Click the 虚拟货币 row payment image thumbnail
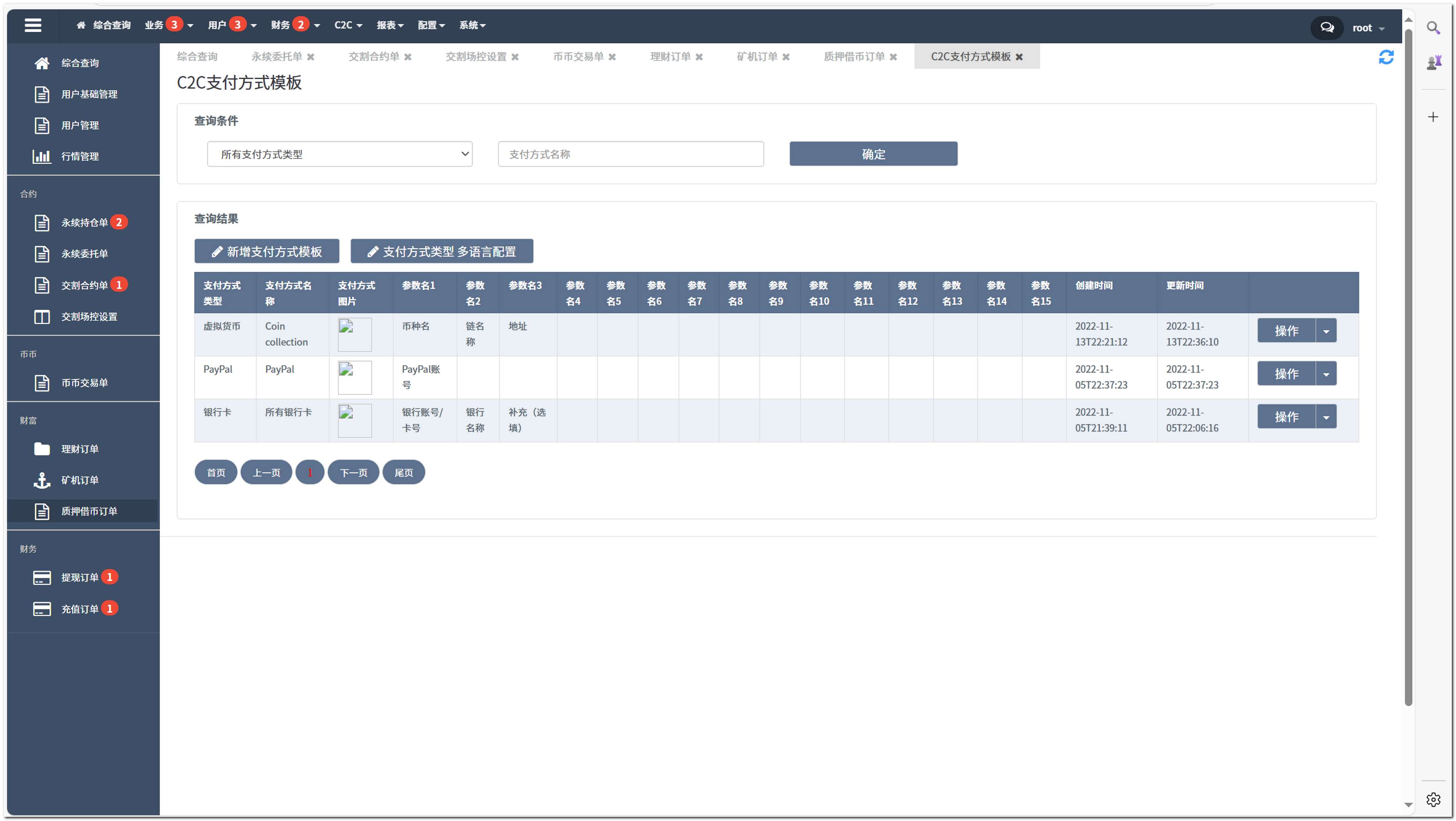 pos(354,334)
